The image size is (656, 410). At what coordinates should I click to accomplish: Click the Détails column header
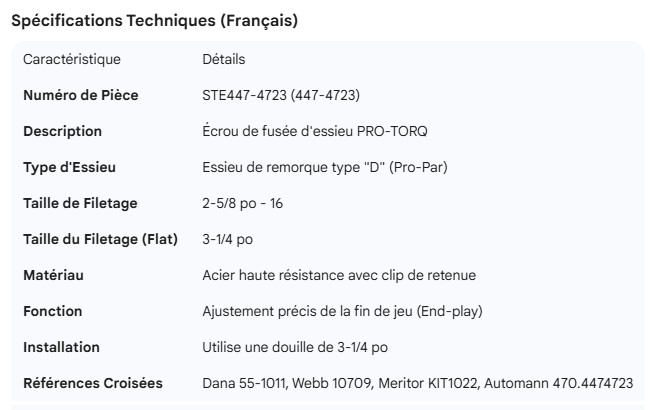click(224, 59)
